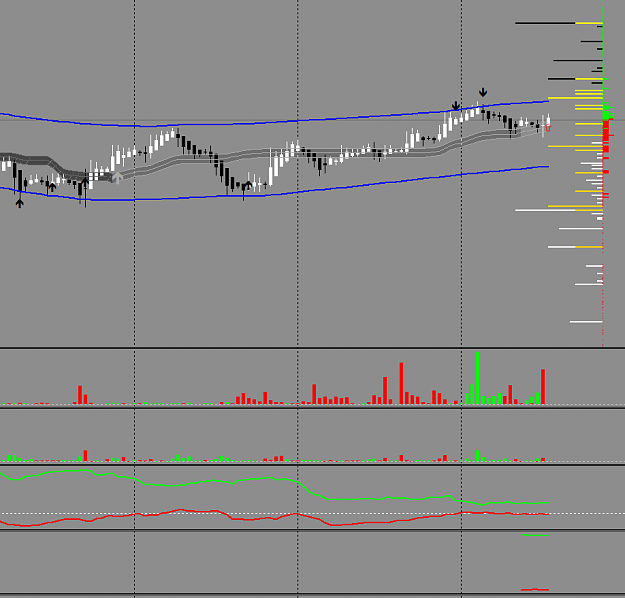
Task: Select the lowest white horizontal level line
Action: (x=586, y=322)
